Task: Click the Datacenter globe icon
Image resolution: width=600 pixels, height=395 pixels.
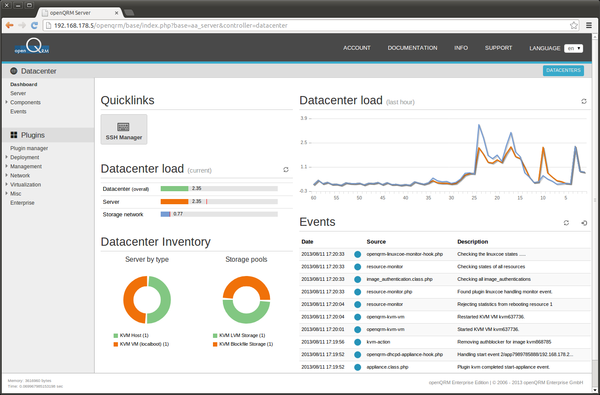Action: click(14, 71)
